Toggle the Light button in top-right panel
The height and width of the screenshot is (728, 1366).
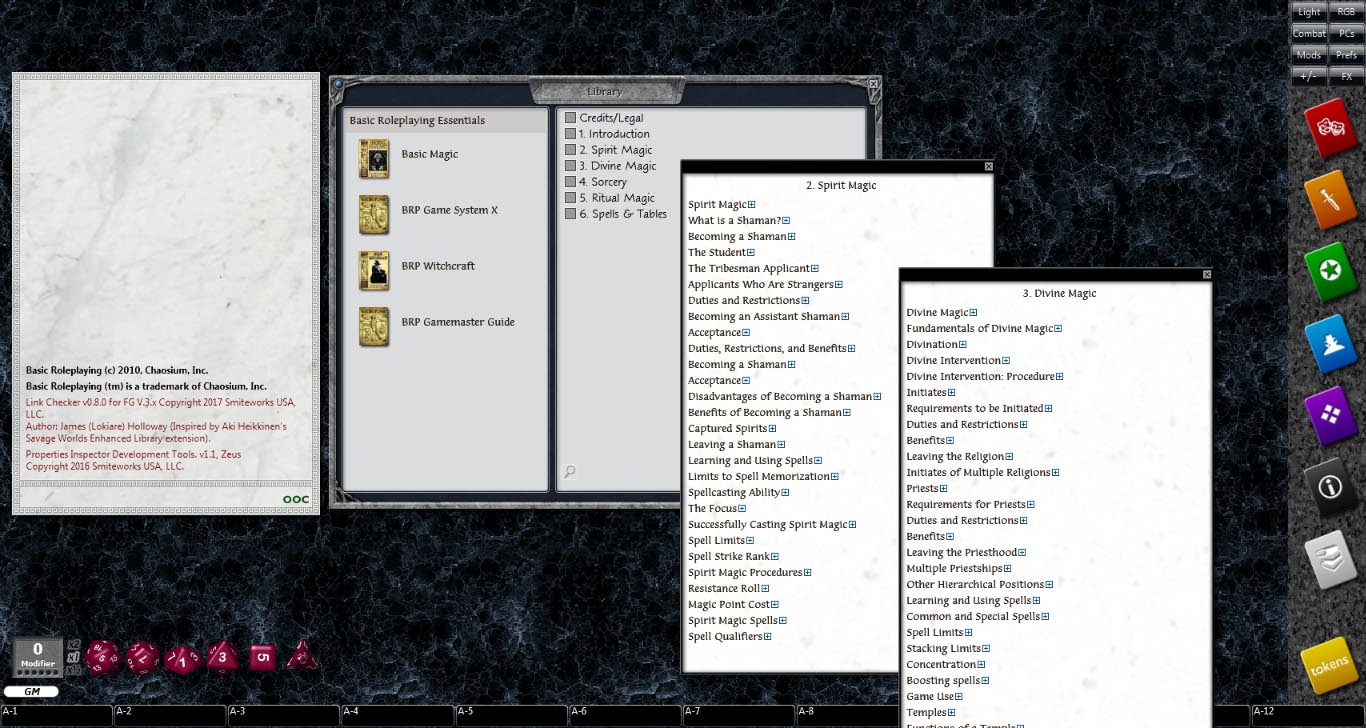click(1309, 12)
